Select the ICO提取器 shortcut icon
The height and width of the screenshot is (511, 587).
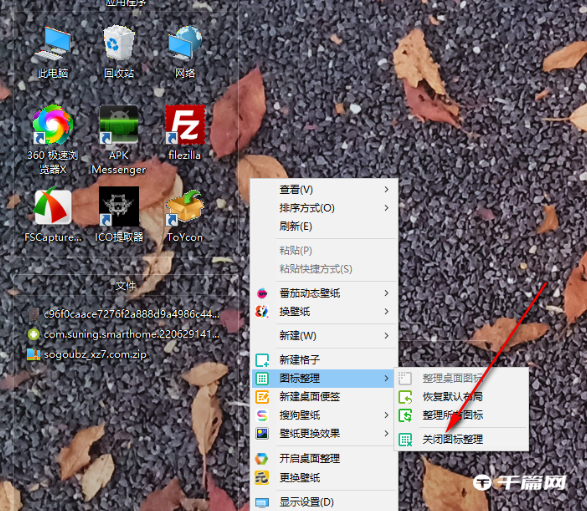tap(119, 206)
